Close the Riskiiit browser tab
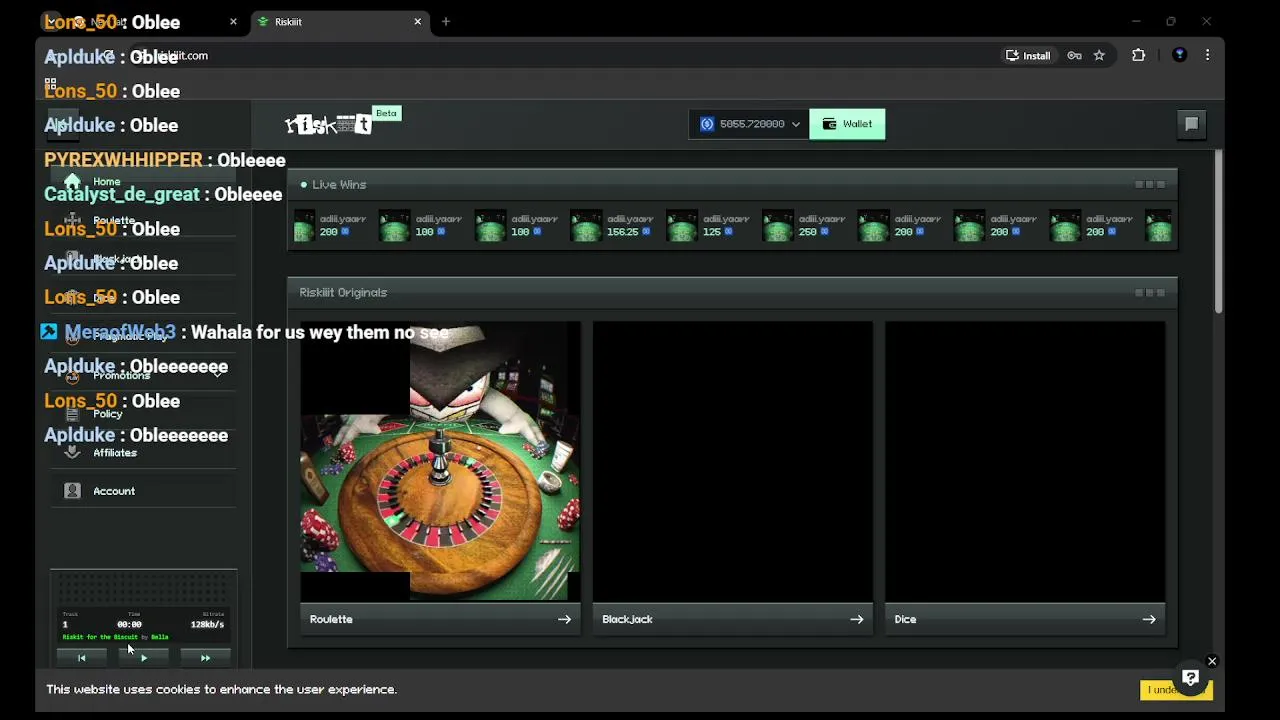 coord(418,21)
